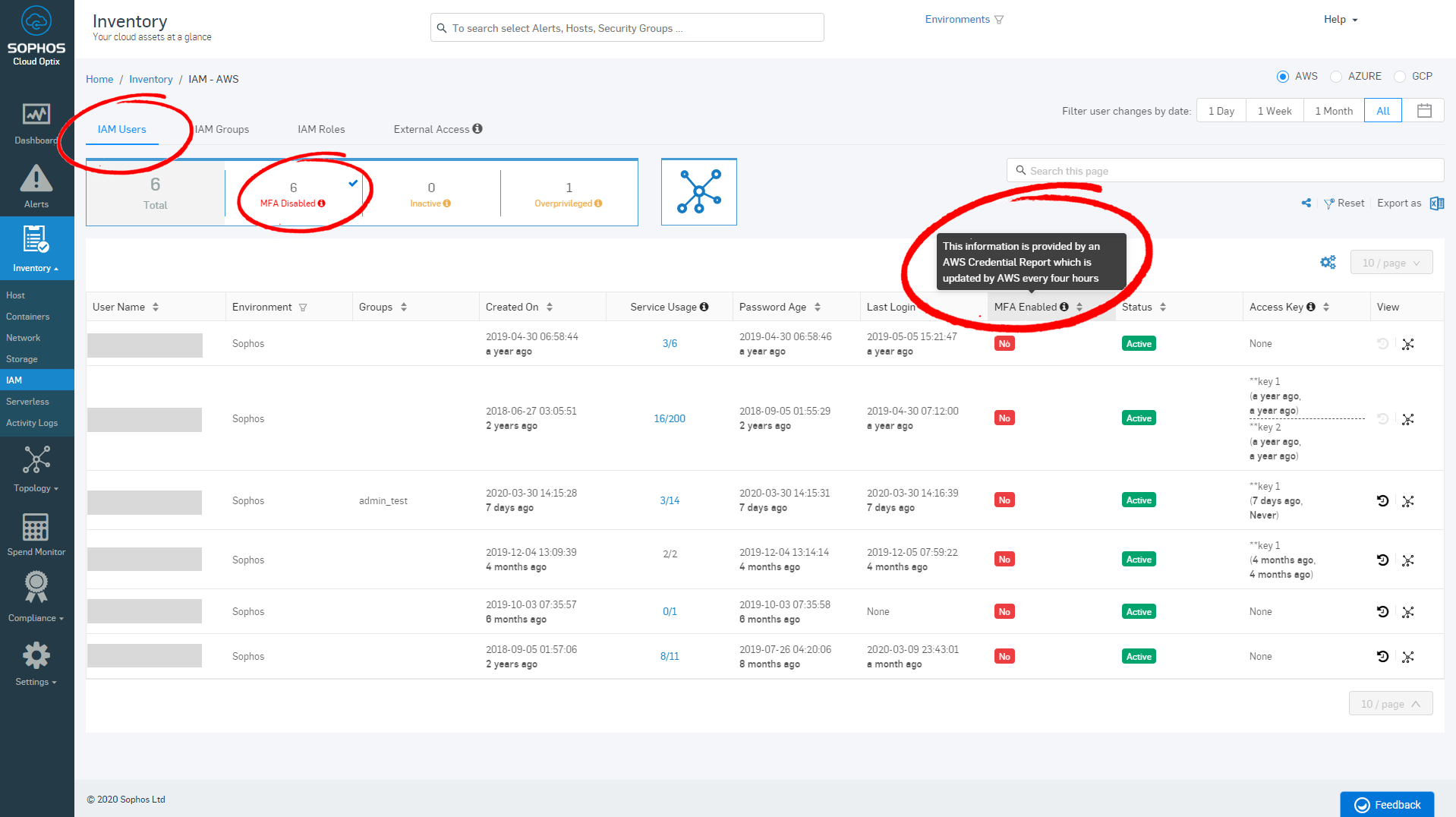This screenshot has width=1456, height=817.
Task: Go to Home breadcrumb link
Action: (99, 79)
